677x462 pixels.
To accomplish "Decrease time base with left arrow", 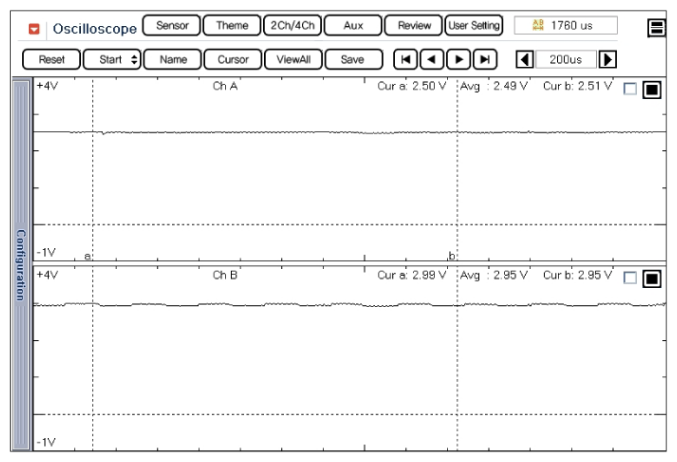I will [523, 60].
